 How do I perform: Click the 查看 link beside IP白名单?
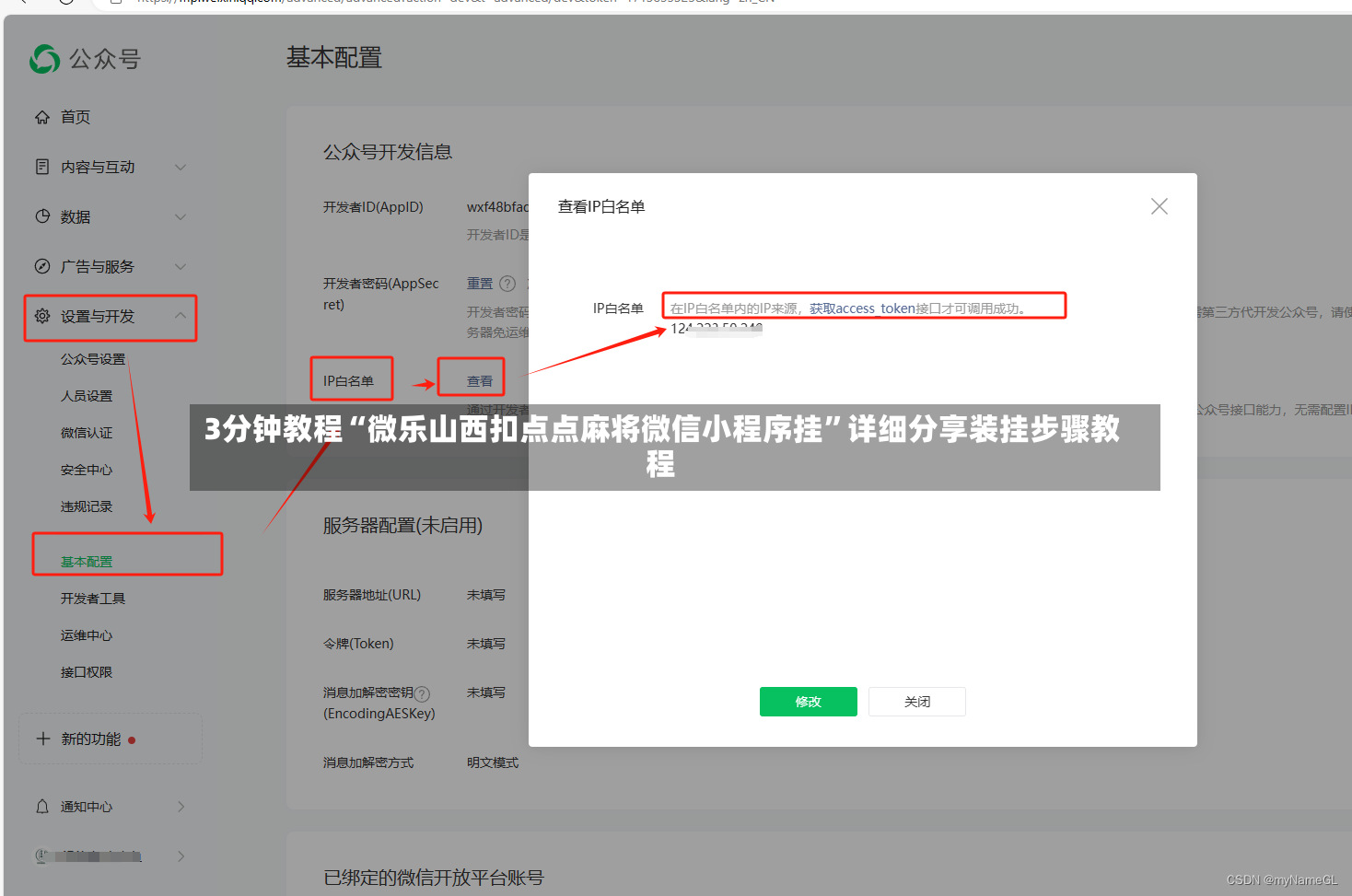coord(480,381)
